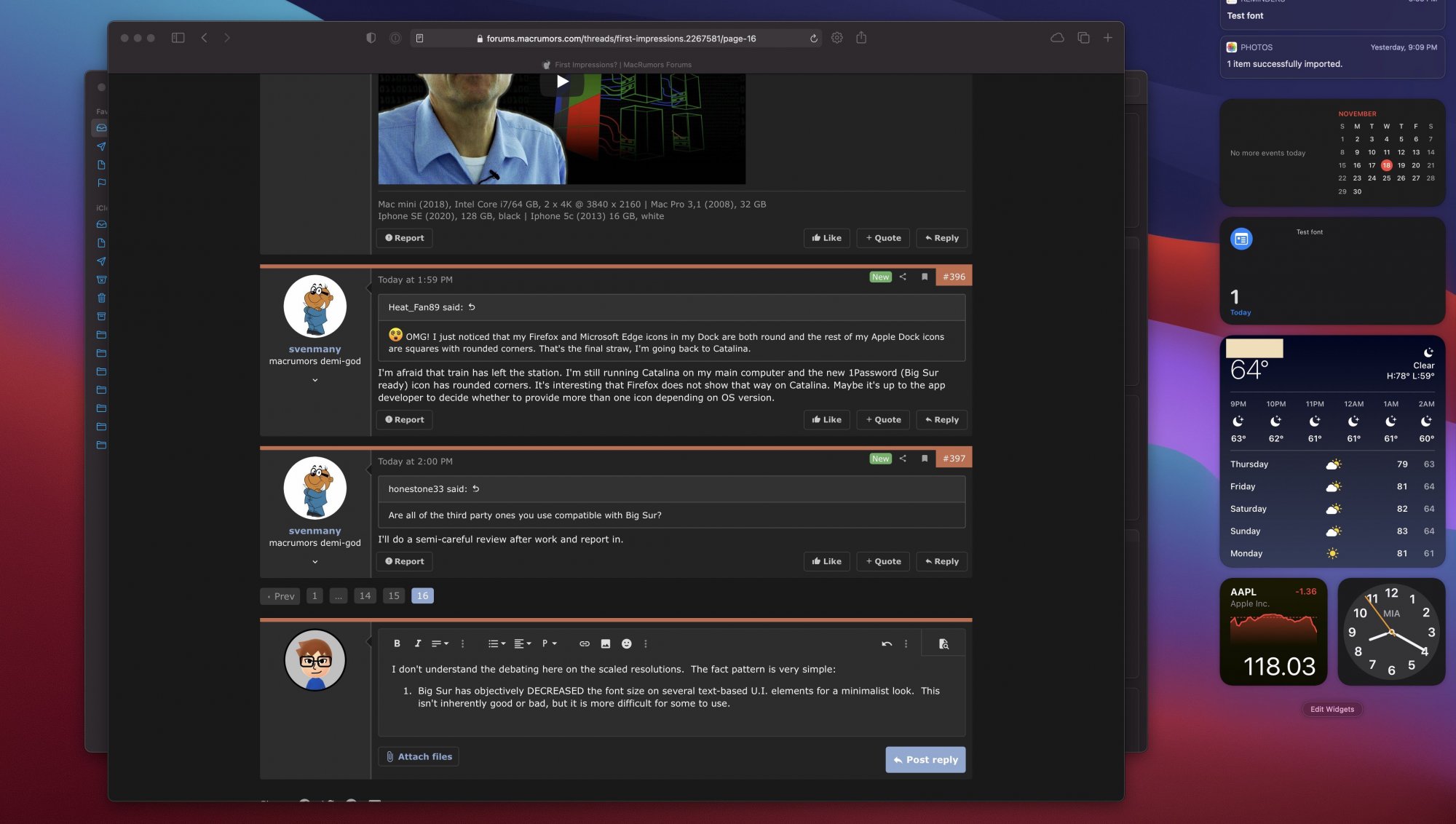Open the line alignment dropdown in editor
Screen dimensions: 1456x824
[x=523, y=643]
